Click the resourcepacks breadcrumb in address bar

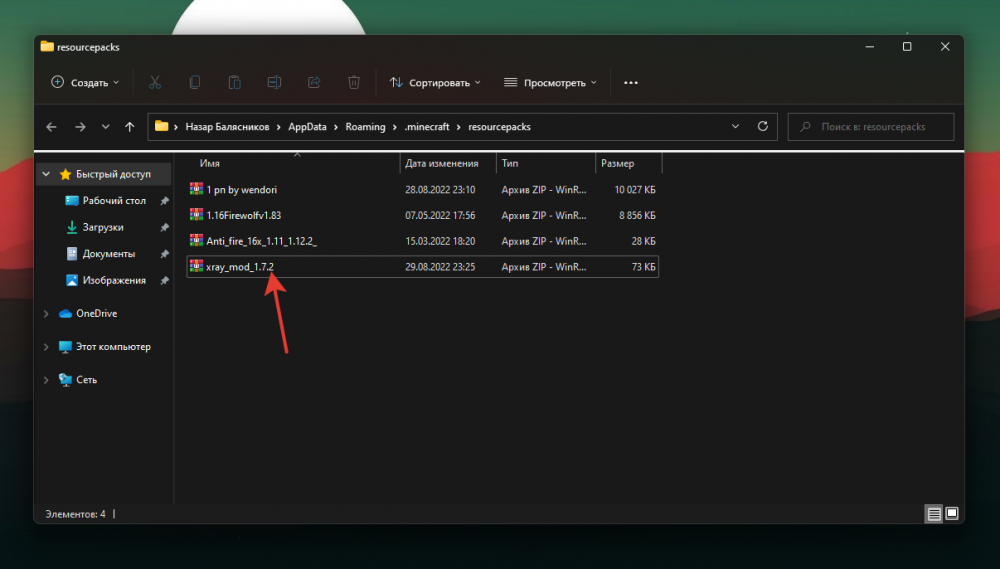(499, 127)
